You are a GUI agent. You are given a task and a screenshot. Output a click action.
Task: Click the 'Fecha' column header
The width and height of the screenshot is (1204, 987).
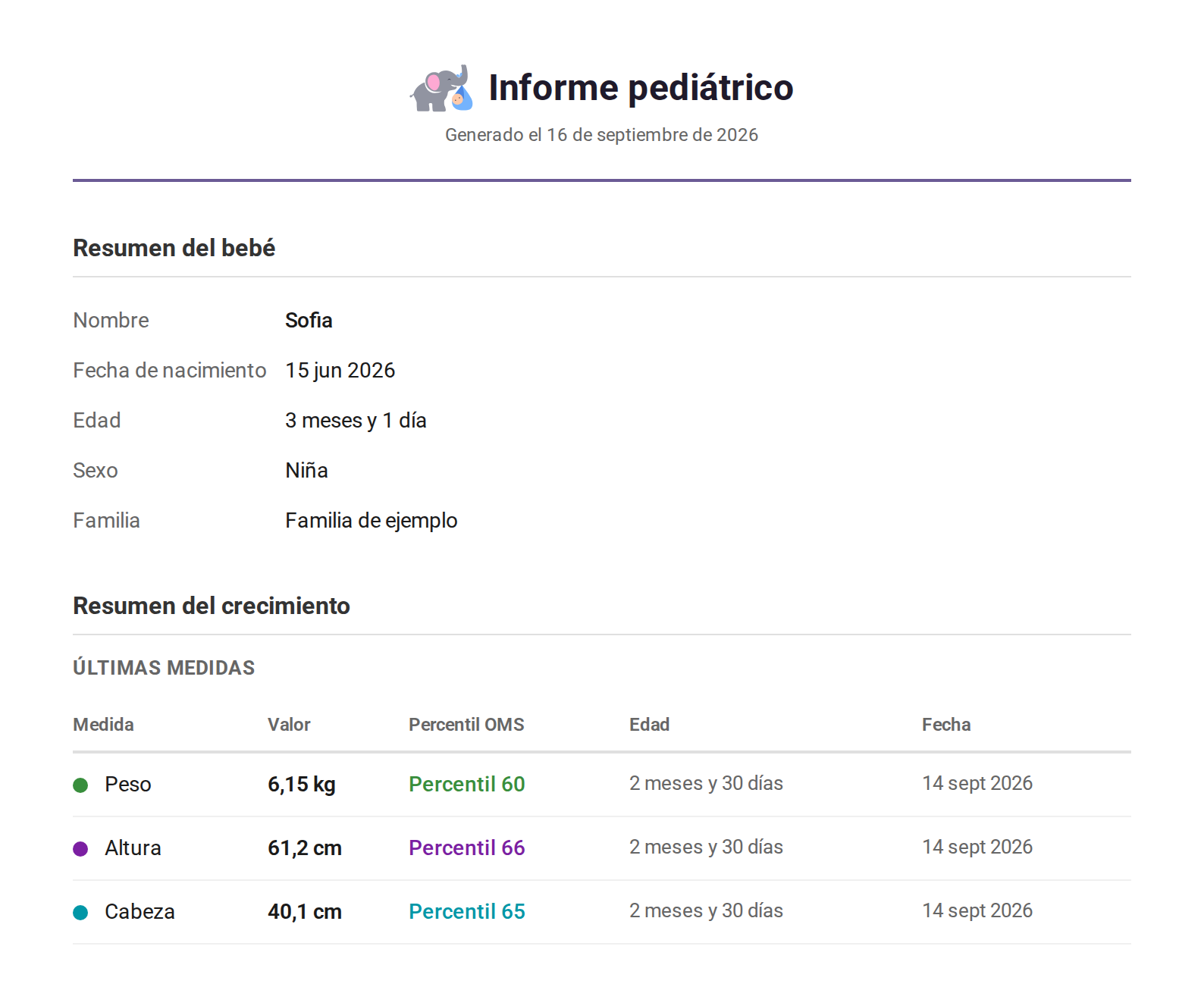(946, 724)
